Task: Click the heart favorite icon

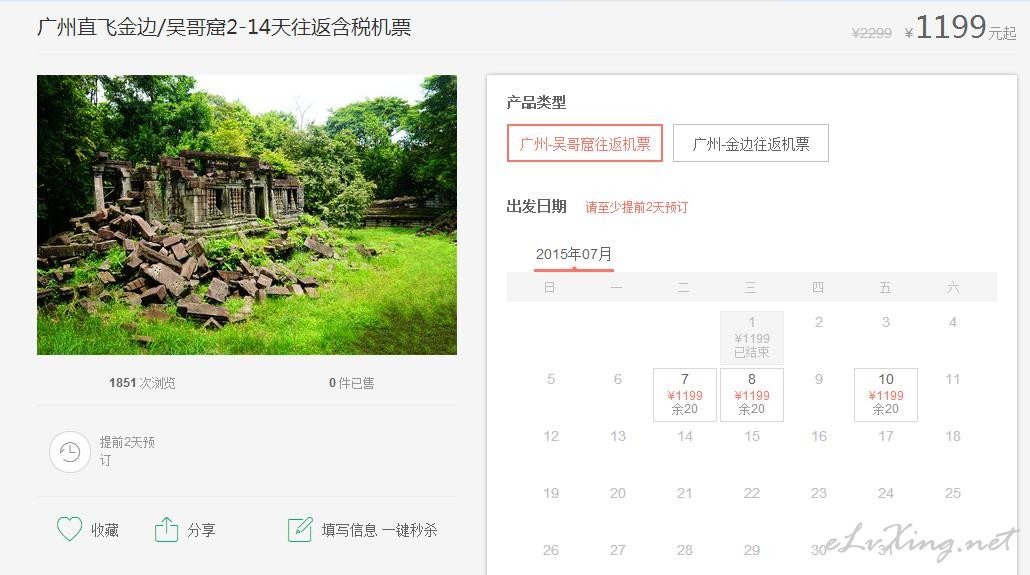Action: (69, 529)
